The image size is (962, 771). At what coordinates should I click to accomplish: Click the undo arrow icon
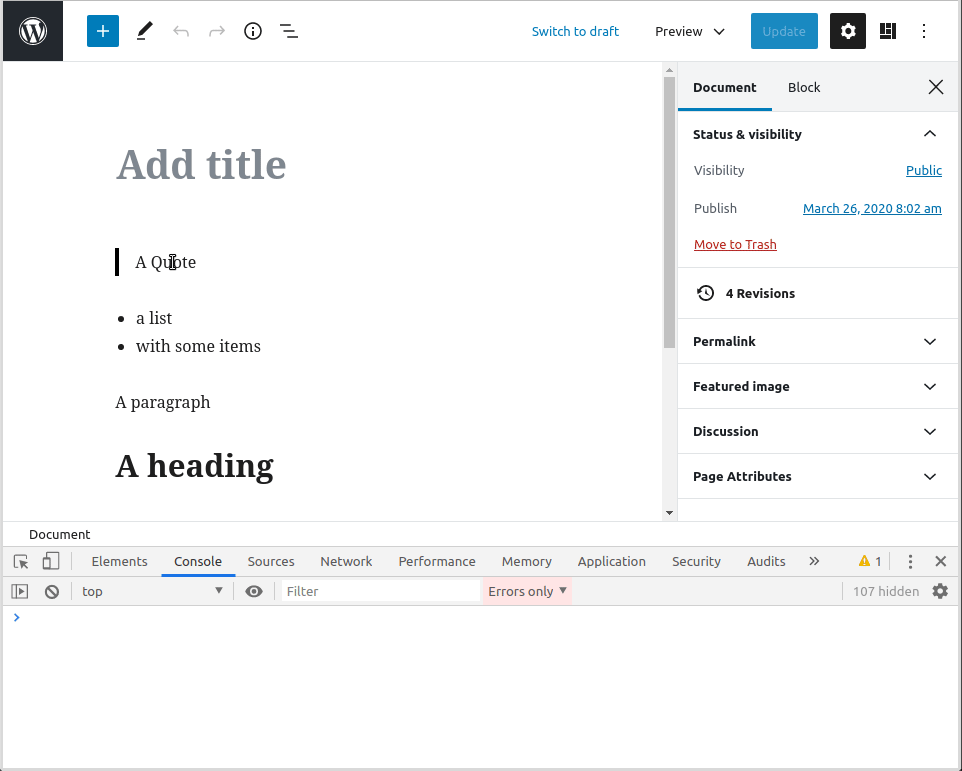pyautogui.click(x=180, y=31)
